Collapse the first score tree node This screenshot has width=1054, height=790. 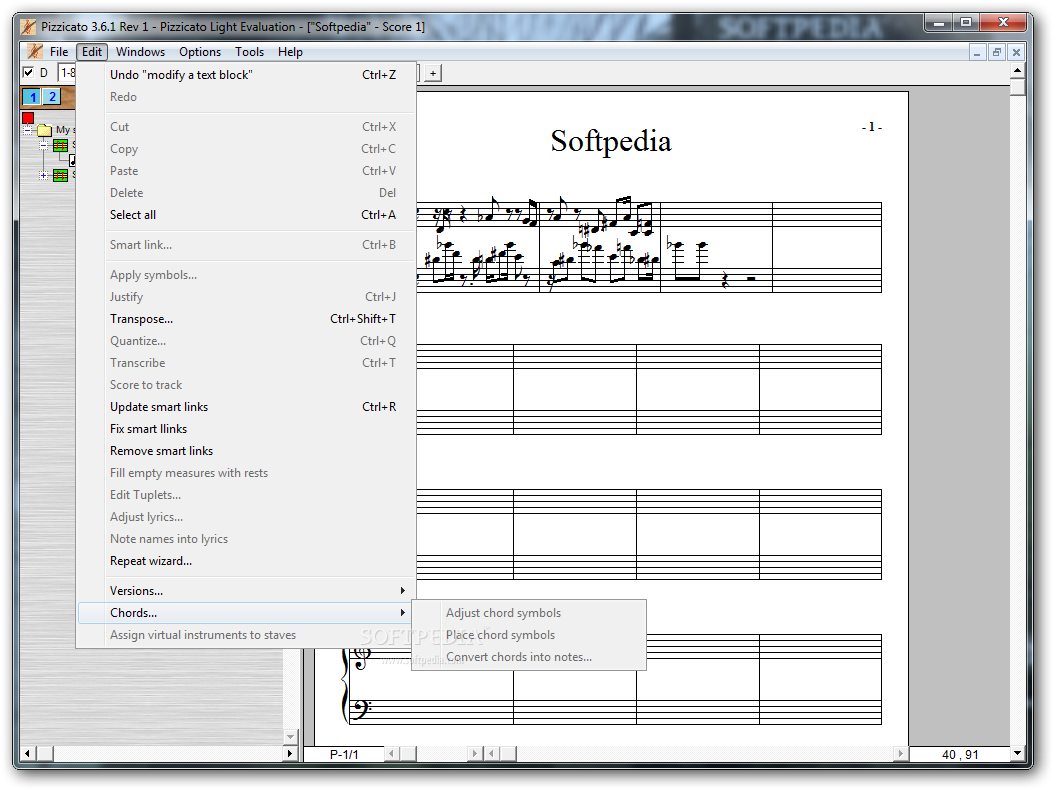click(x=44, y=145)
